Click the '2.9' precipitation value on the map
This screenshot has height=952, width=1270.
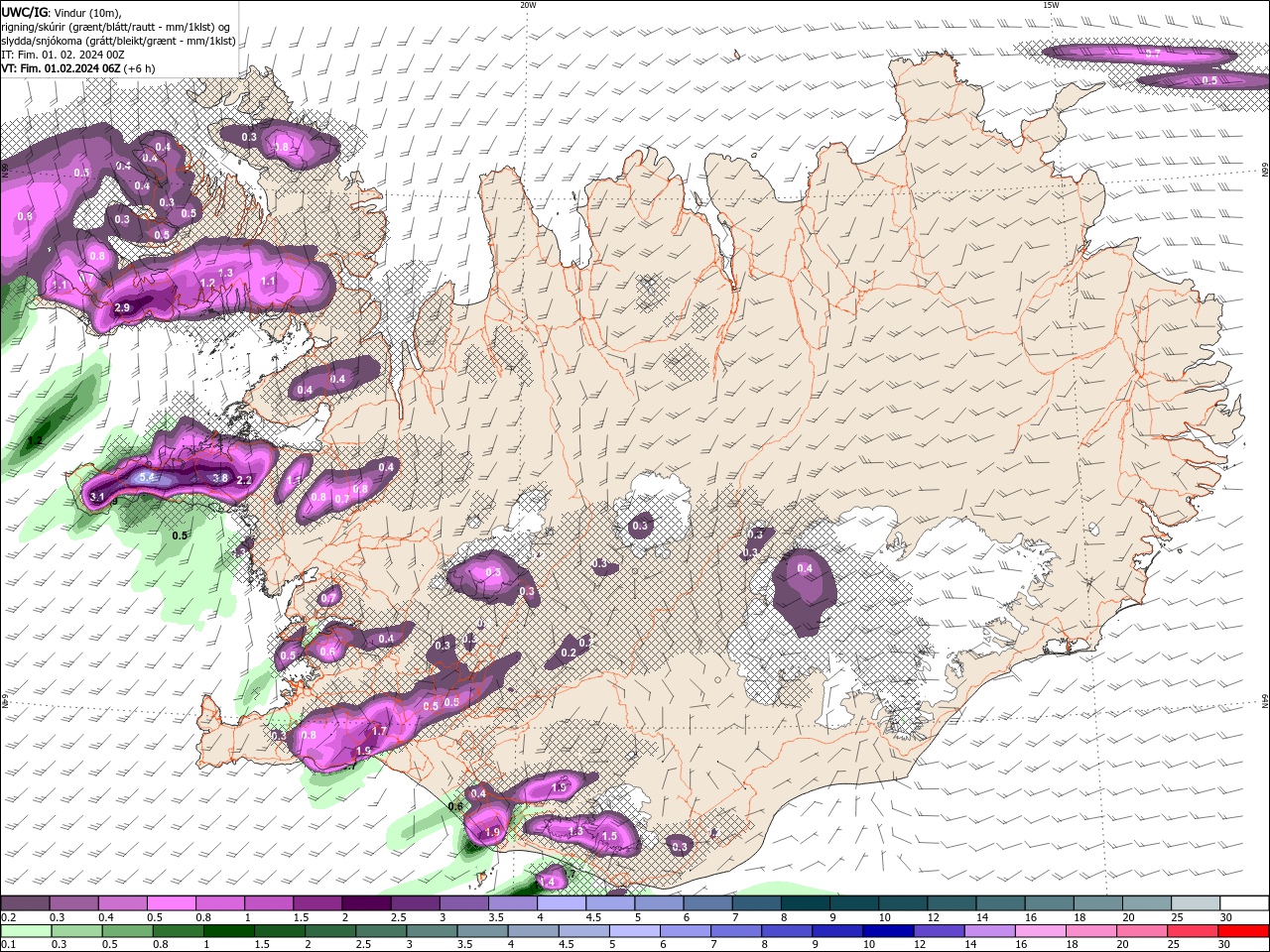(122, 308)
